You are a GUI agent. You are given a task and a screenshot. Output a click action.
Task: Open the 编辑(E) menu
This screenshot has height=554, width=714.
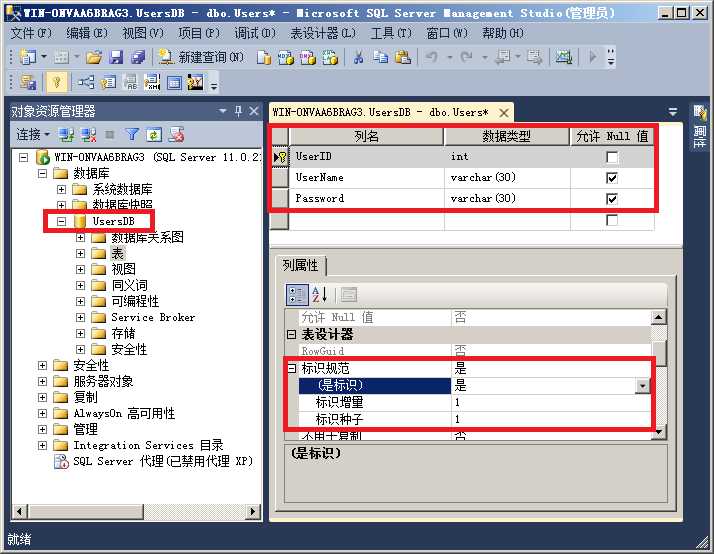[87, 33]
